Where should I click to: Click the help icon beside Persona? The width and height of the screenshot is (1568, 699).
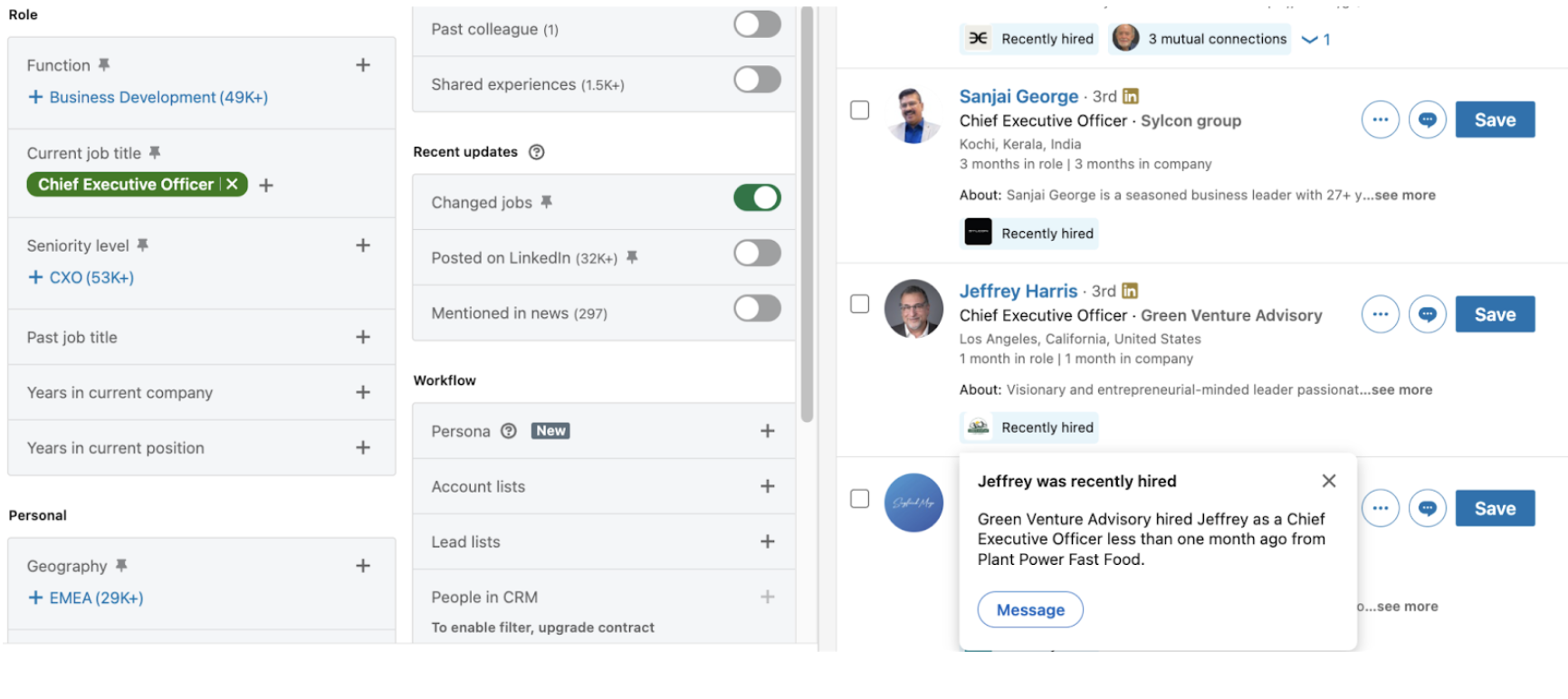pyautogui.click(x=510, y=431)
